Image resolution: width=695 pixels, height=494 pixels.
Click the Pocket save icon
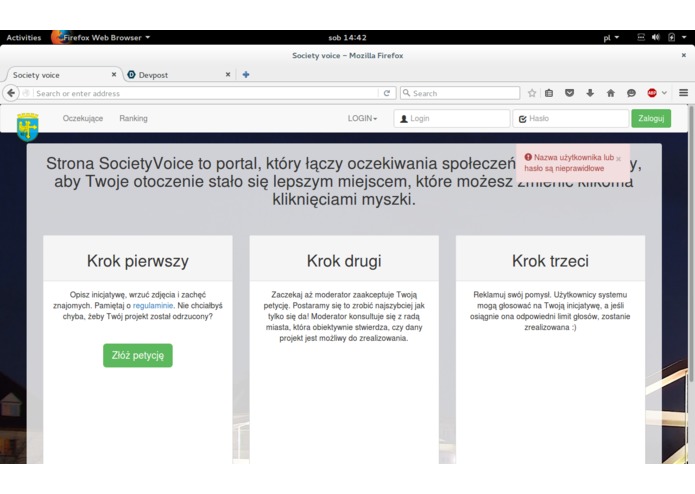coord(570,93)
